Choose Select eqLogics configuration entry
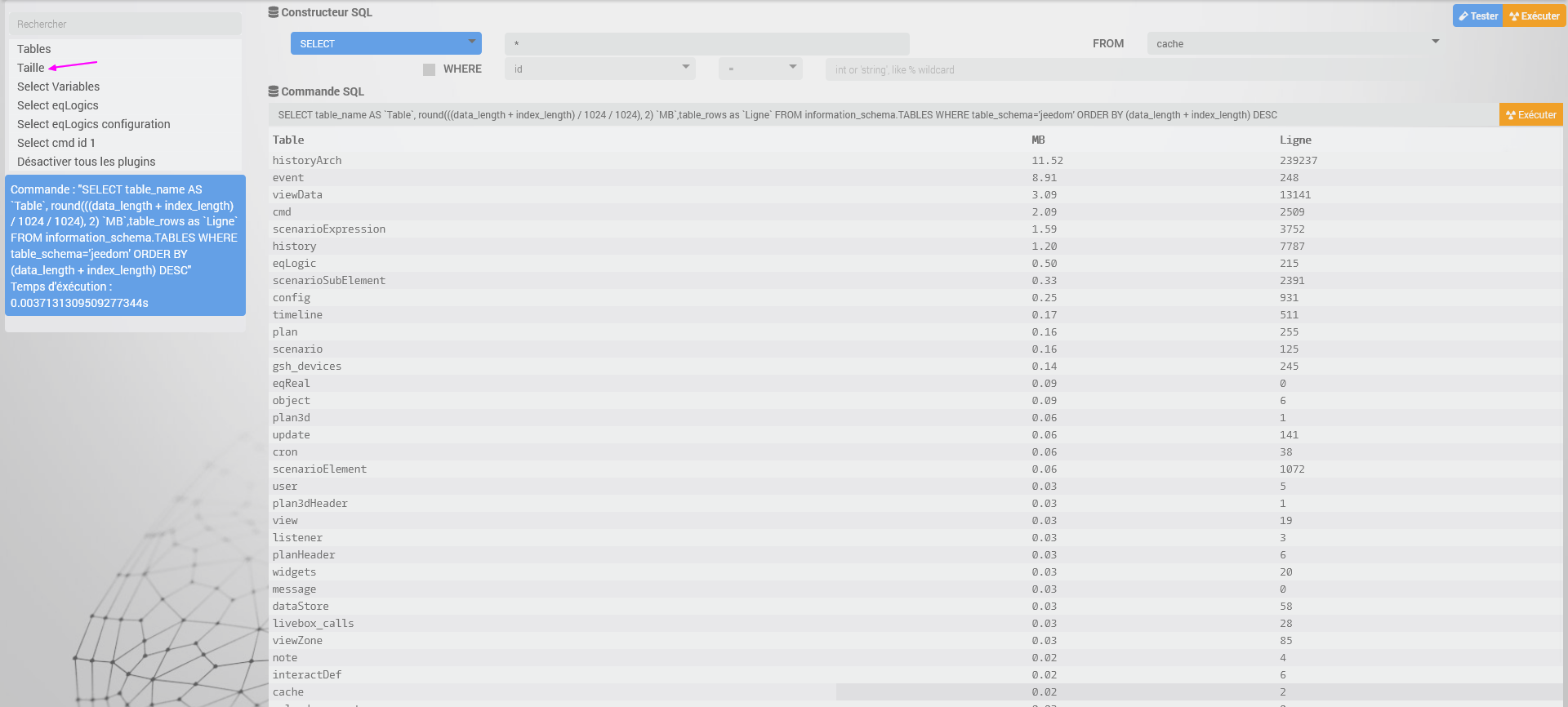1568x707 pixels. pos(94,124)
